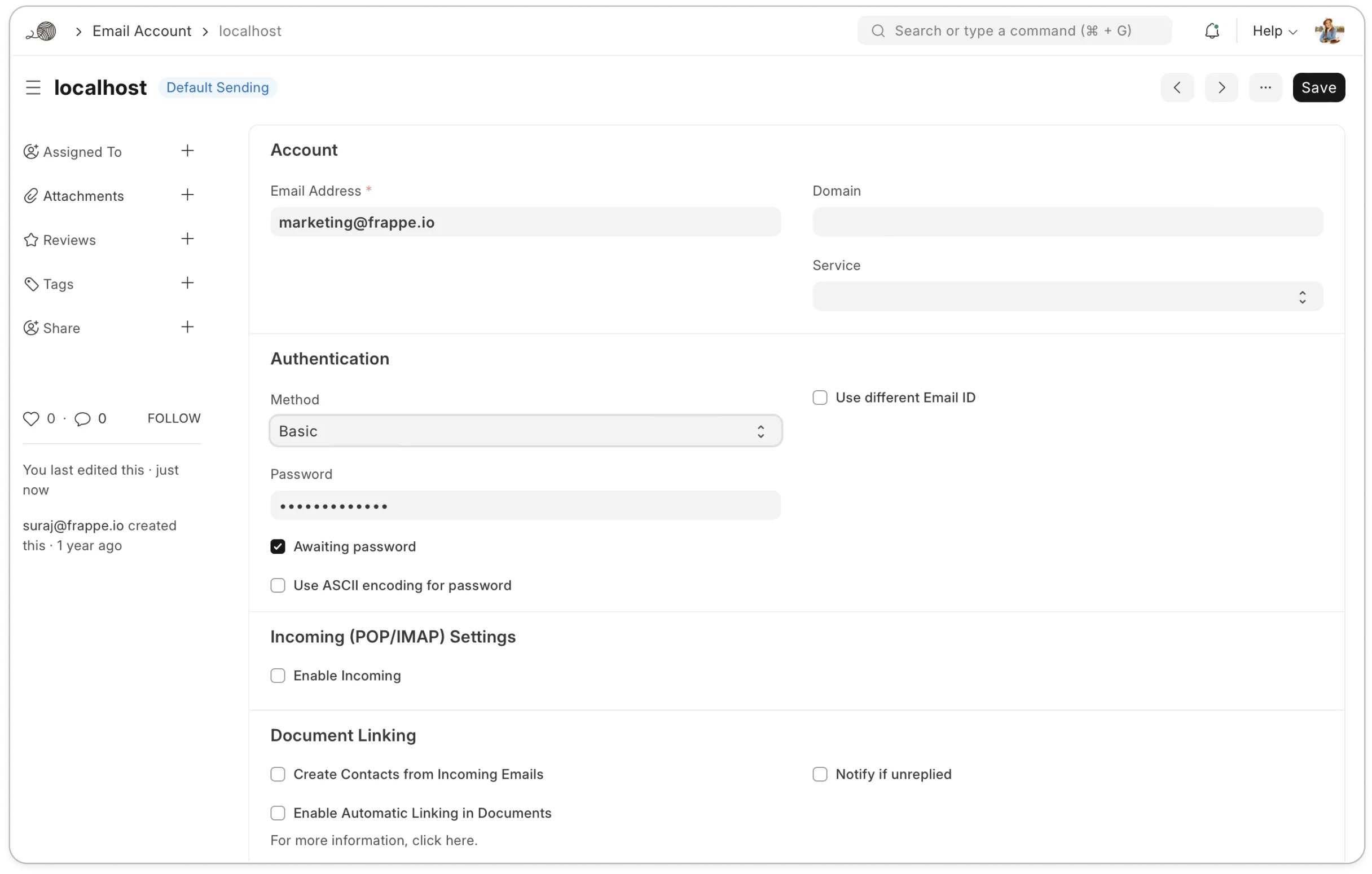Screen dimensions: 1372x874
Task: Save the email account
Action: pos(1318,87)
